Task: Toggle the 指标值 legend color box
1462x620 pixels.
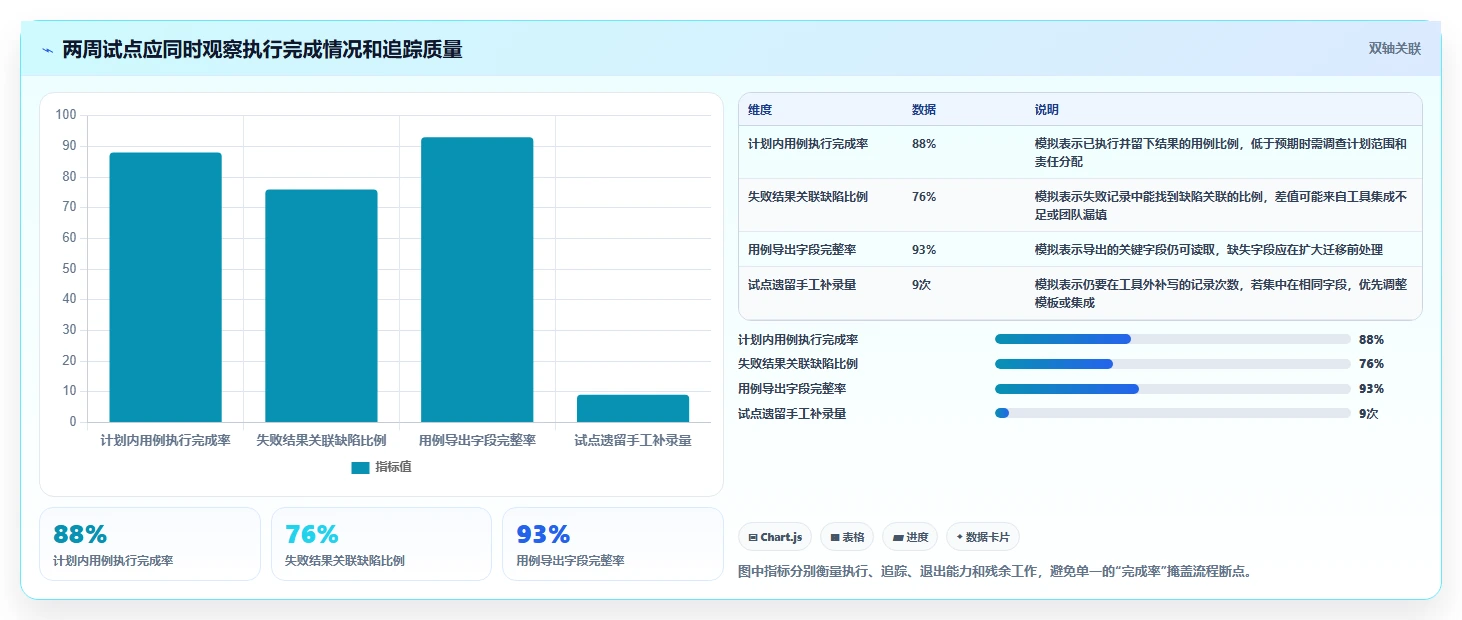Action: (360, 467)
